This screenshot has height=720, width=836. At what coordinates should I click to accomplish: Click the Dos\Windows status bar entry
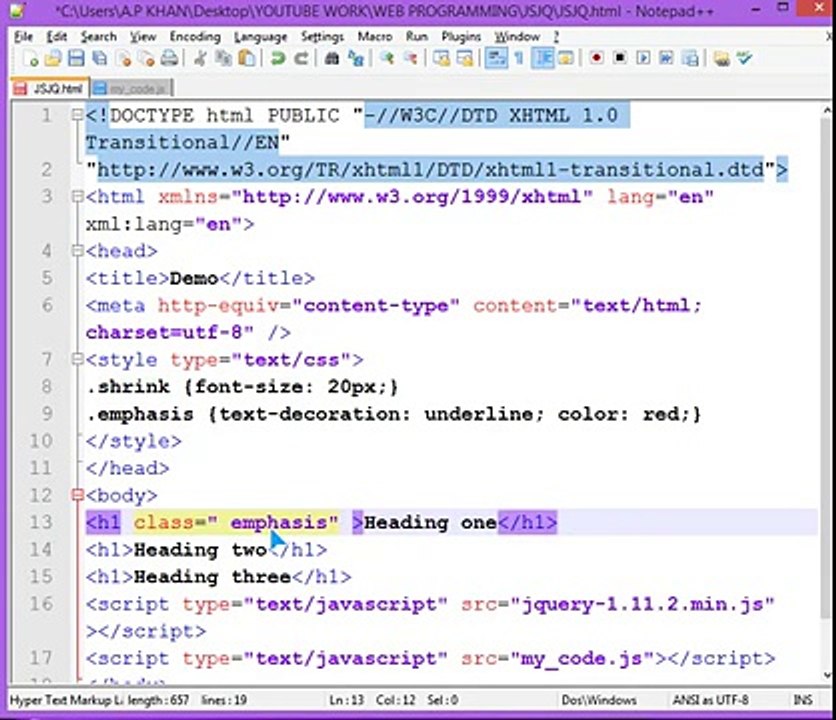tap(599, 700)
